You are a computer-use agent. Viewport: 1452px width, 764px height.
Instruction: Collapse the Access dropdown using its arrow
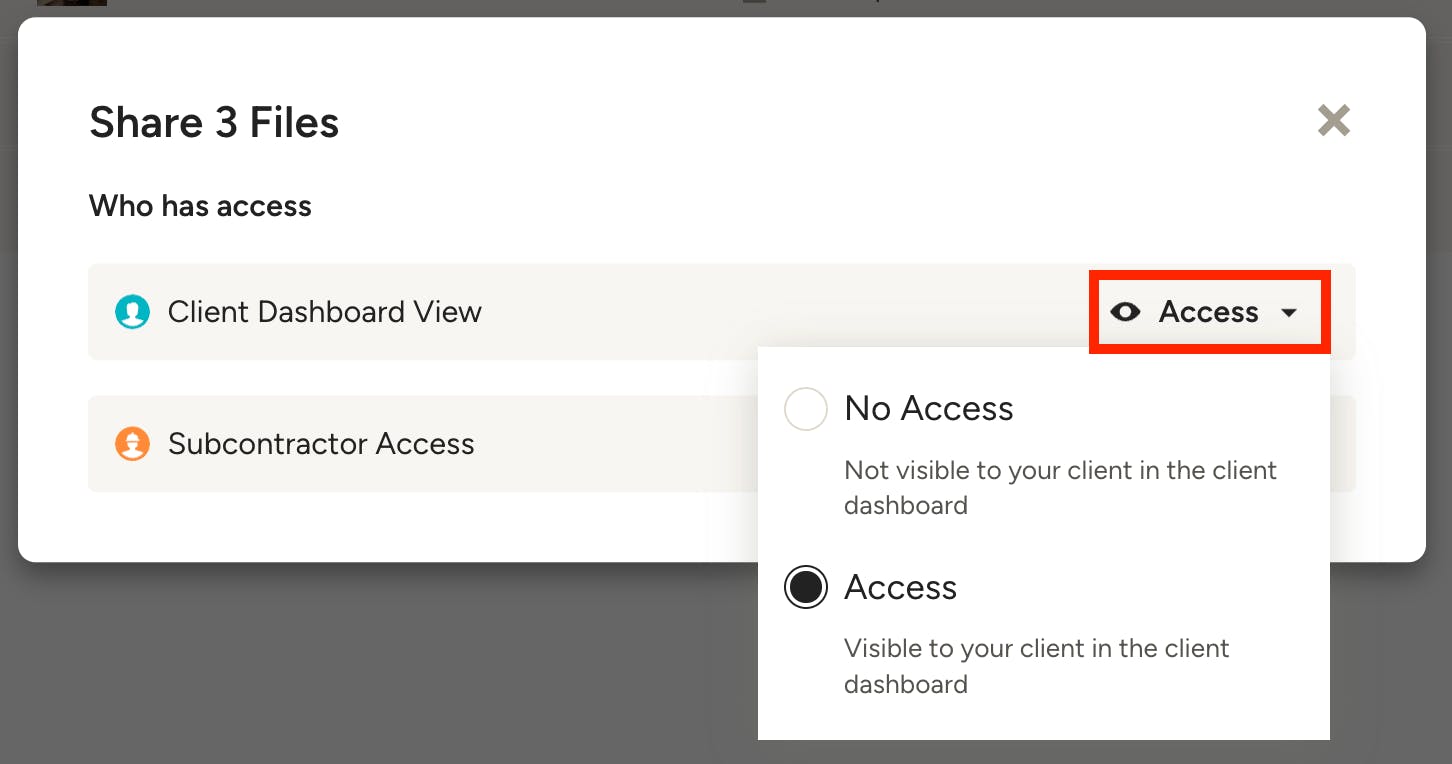(1289, 313)
